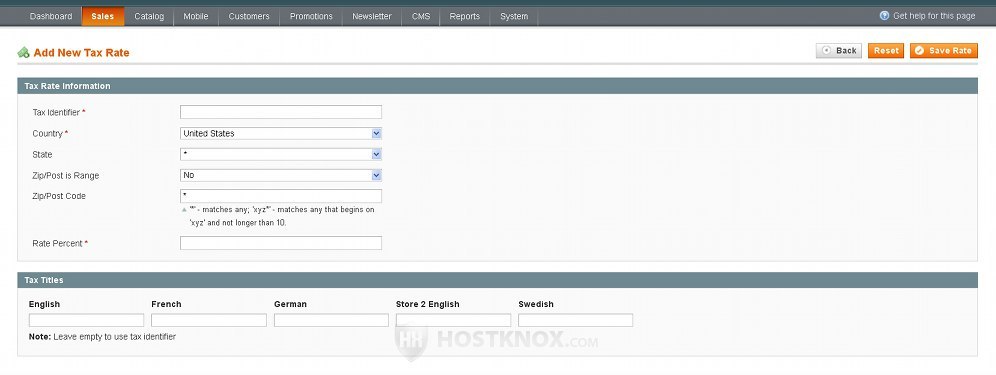Click Get help for this page link

(934, 16)
